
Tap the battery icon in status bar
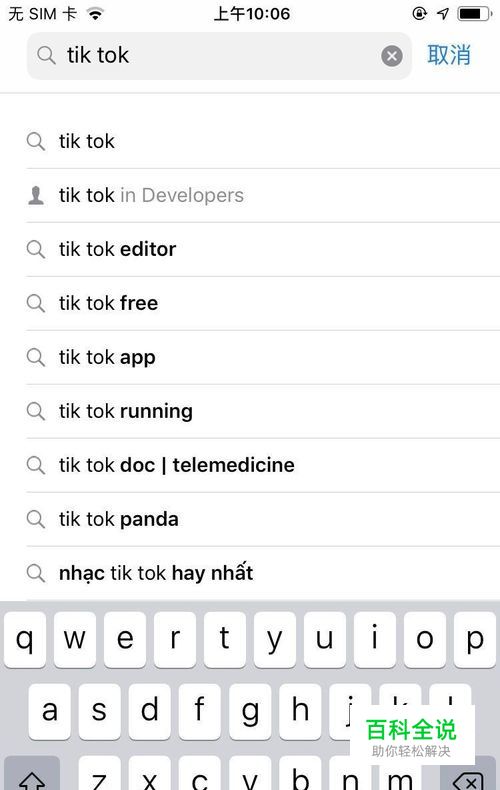pyautogui.click(x=474, y=14)
